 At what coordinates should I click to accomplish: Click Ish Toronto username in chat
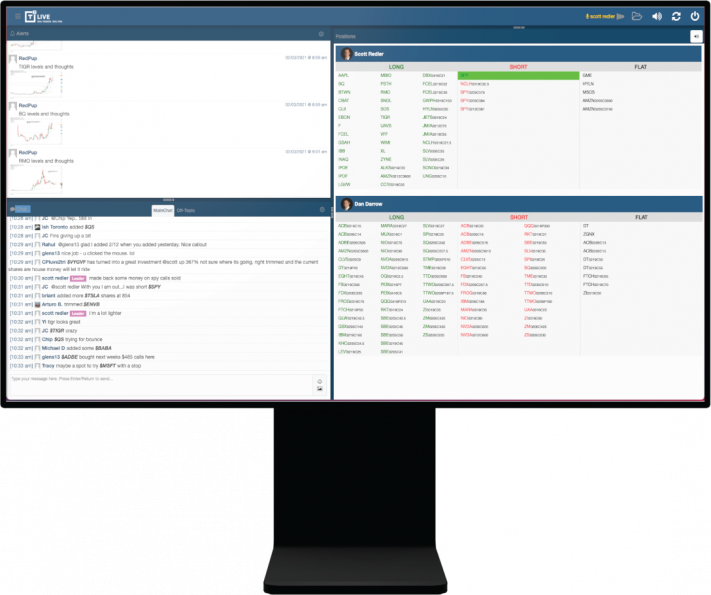54,227
